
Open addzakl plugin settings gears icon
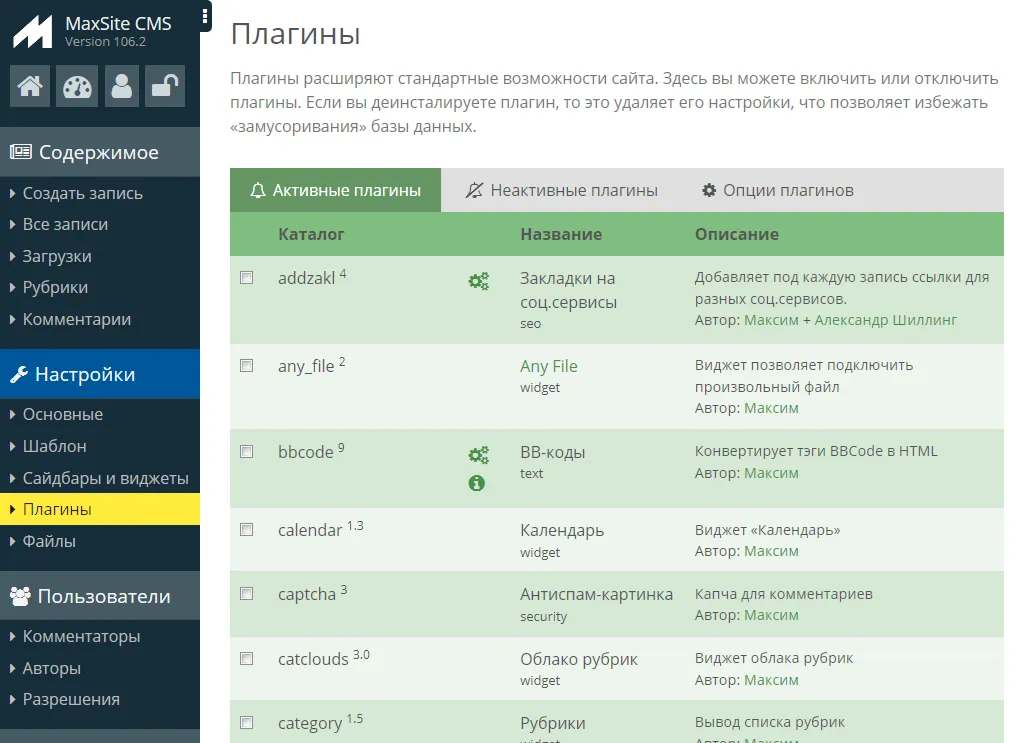tap(478, 282)
